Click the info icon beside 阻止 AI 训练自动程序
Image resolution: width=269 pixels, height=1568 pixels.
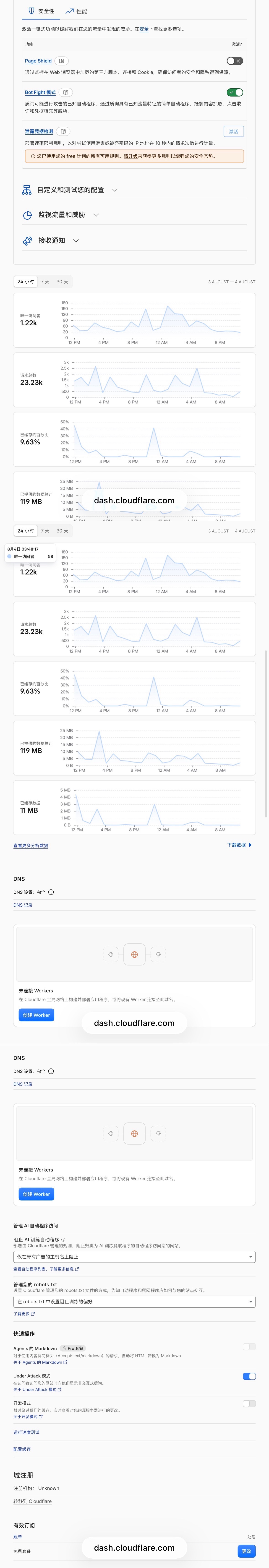[x=63, y=1239]
